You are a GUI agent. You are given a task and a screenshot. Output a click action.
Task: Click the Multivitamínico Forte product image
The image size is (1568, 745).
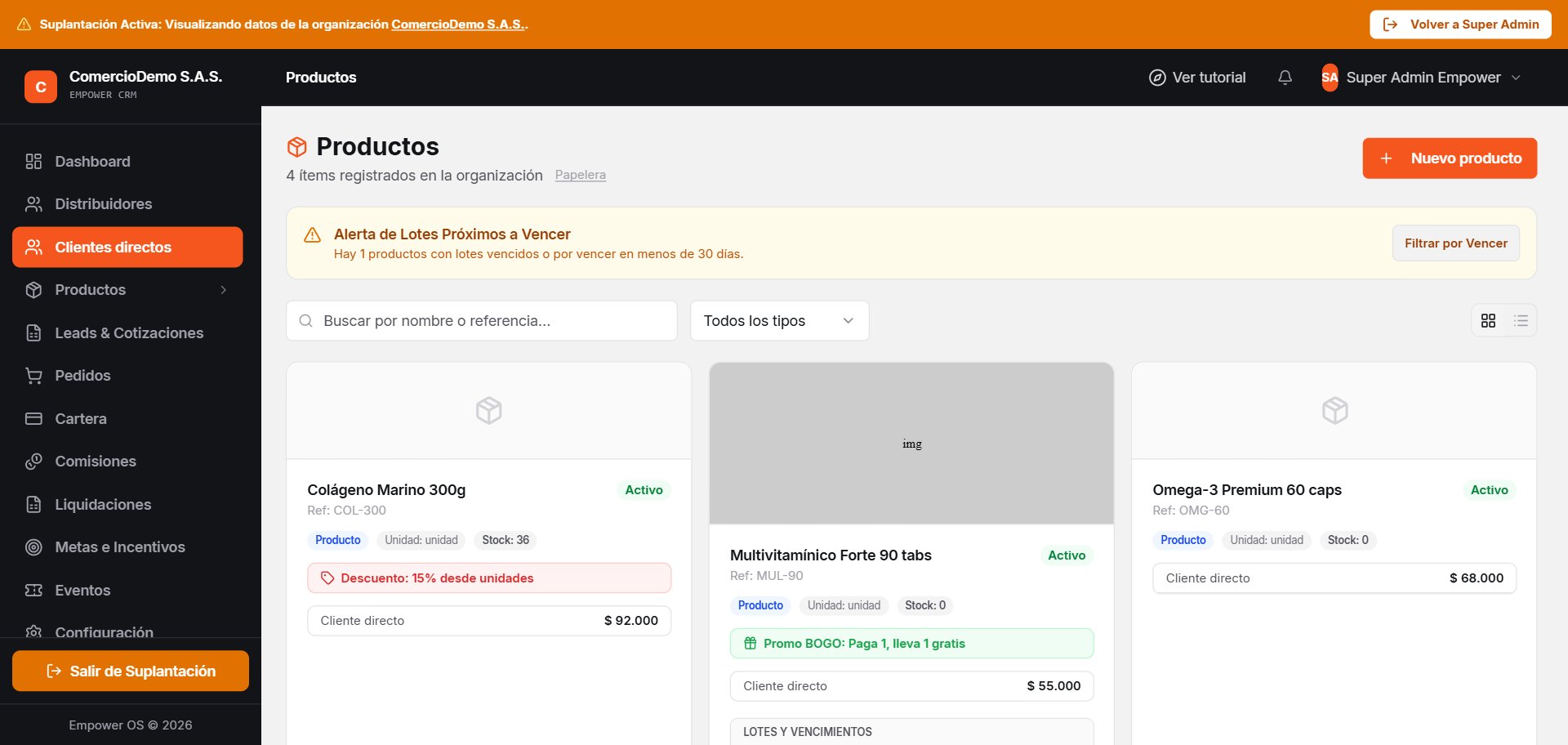pyautogui.click(x=911, y=444)
